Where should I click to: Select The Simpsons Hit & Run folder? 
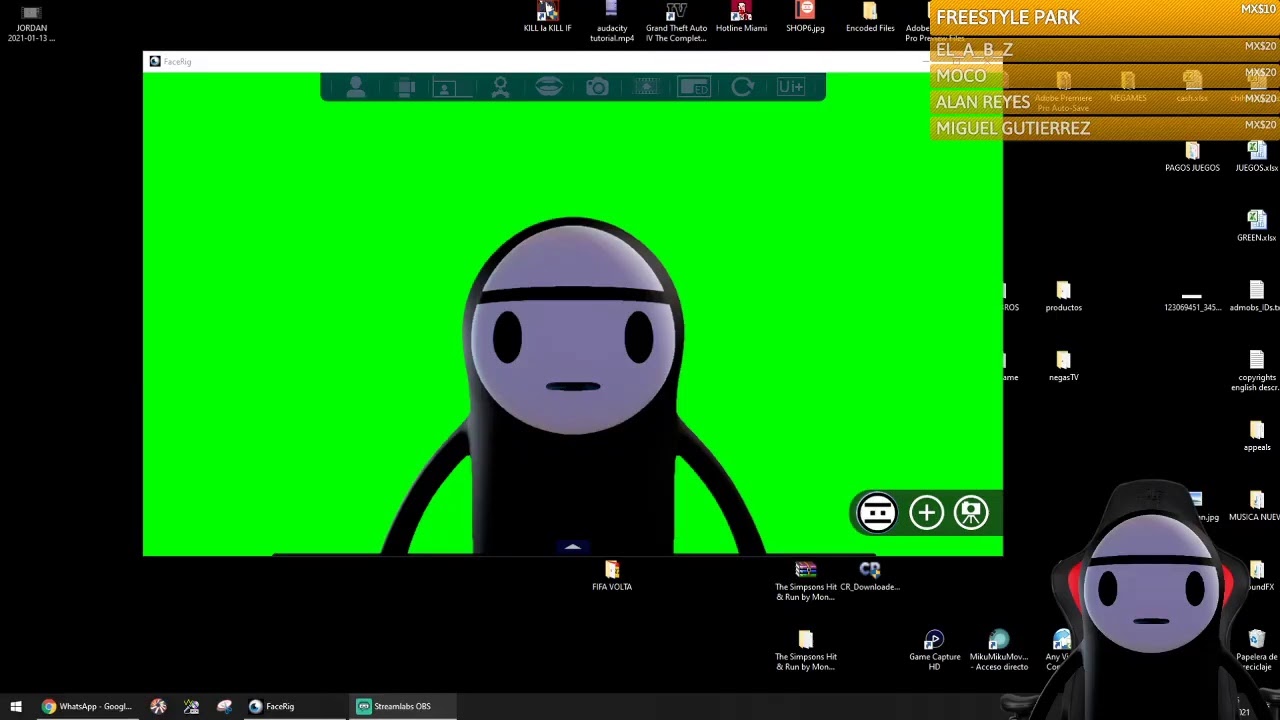(x=805, y=651)
